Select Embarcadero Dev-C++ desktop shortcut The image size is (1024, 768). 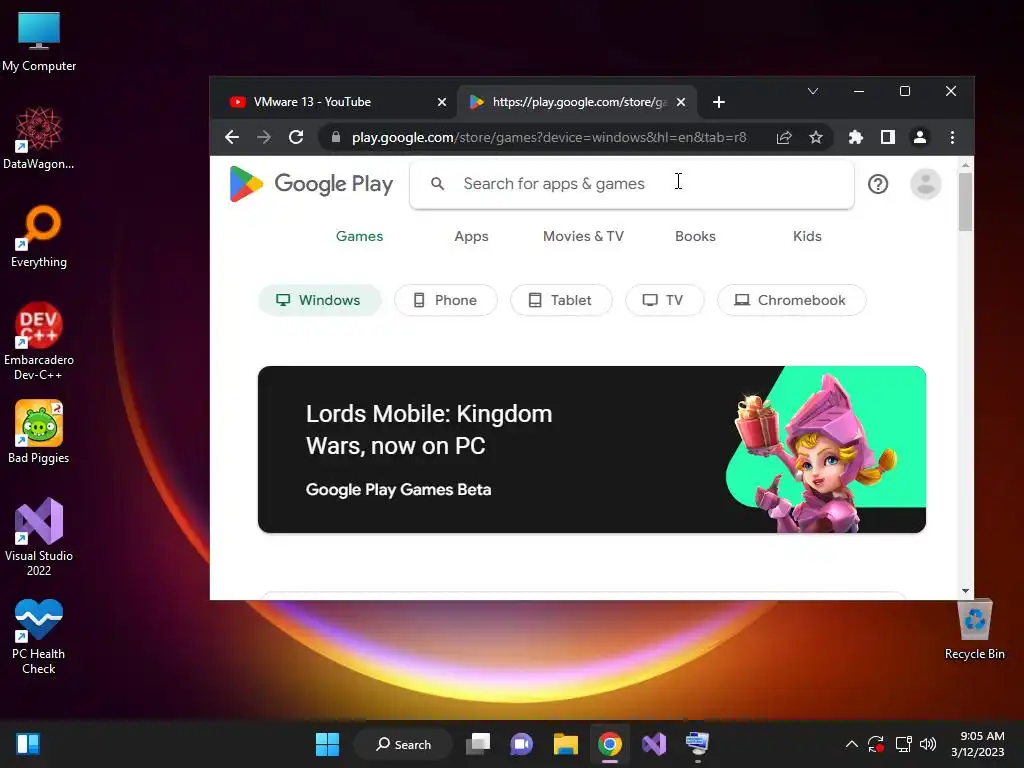tap(39, 342)
